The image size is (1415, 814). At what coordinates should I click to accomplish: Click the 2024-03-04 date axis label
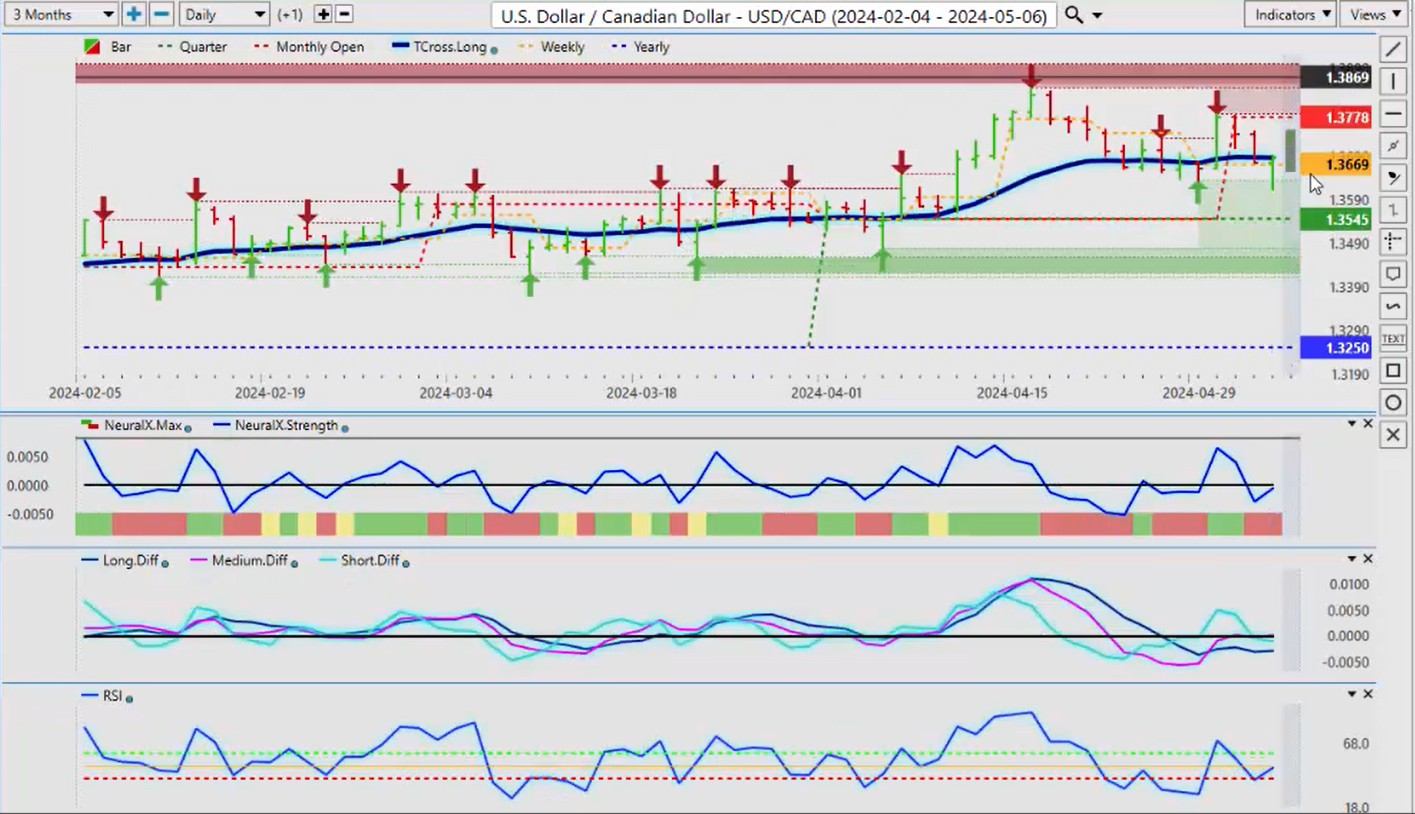coord(456,394)
